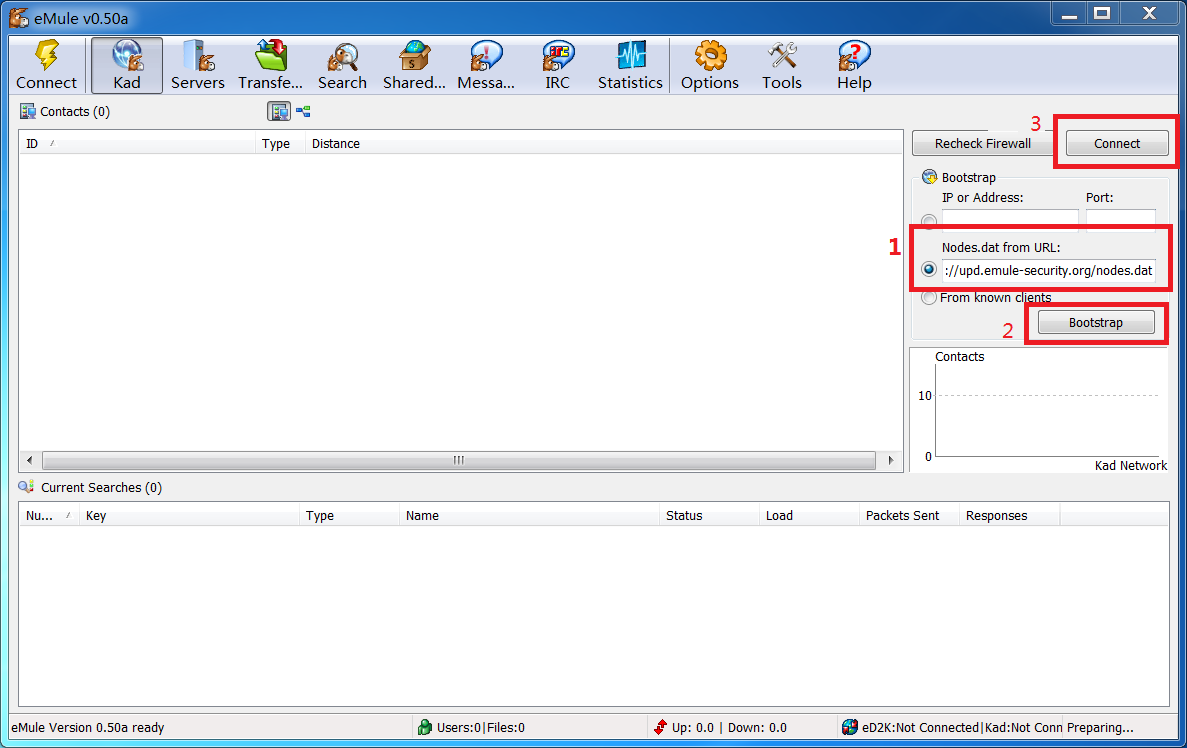Open the Servers window from toolbar
1187x748 pixels.
click(197, 66)
